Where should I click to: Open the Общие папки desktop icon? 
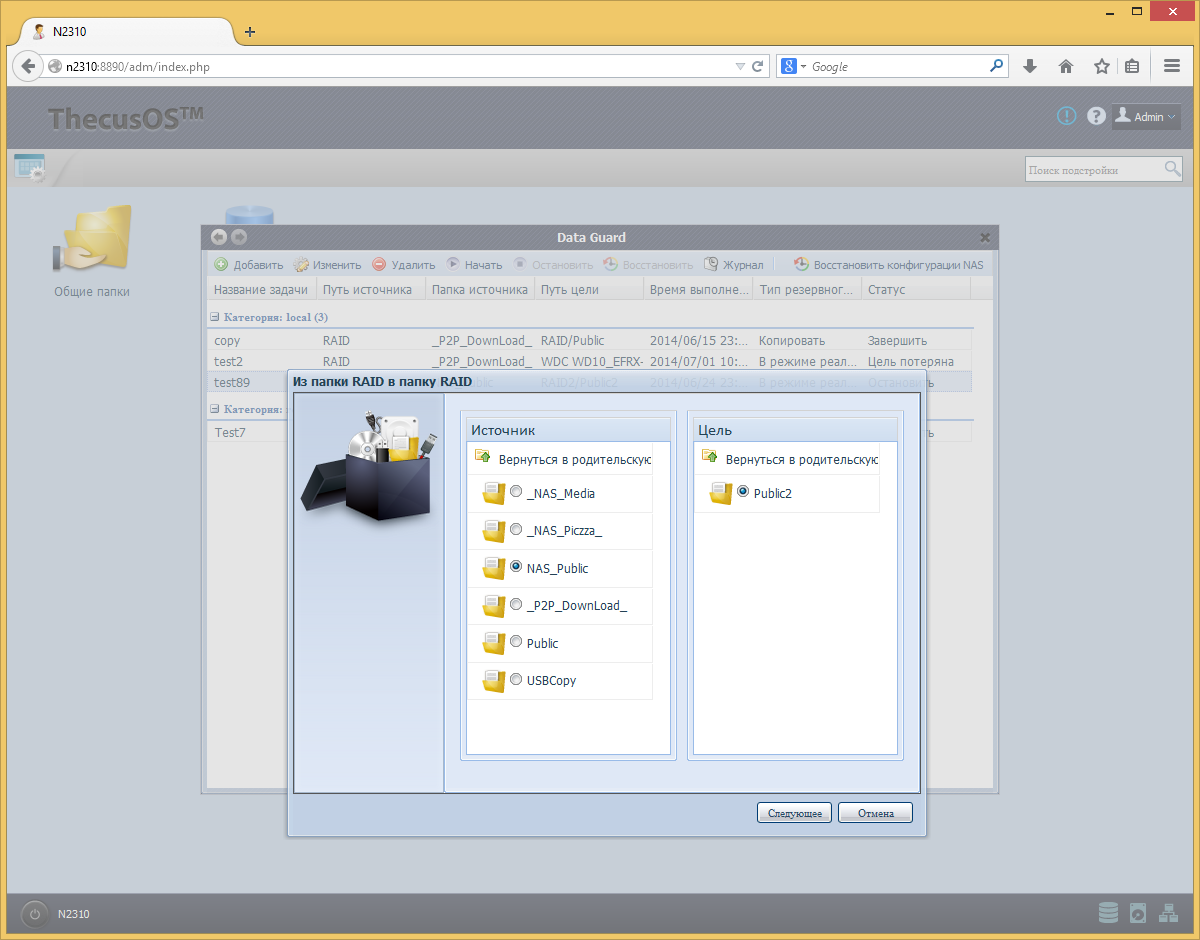pos(92,252)
